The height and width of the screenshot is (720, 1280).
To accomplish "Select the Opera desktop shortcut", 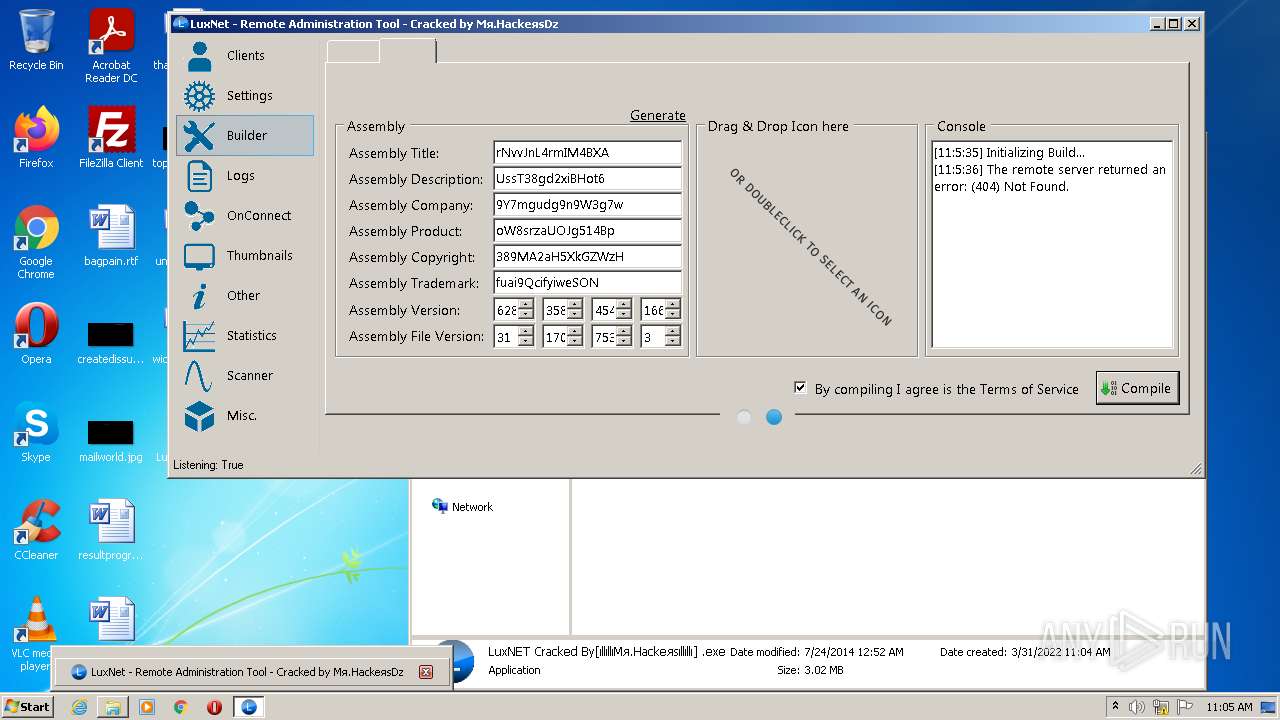I will [x=36, y=334].
